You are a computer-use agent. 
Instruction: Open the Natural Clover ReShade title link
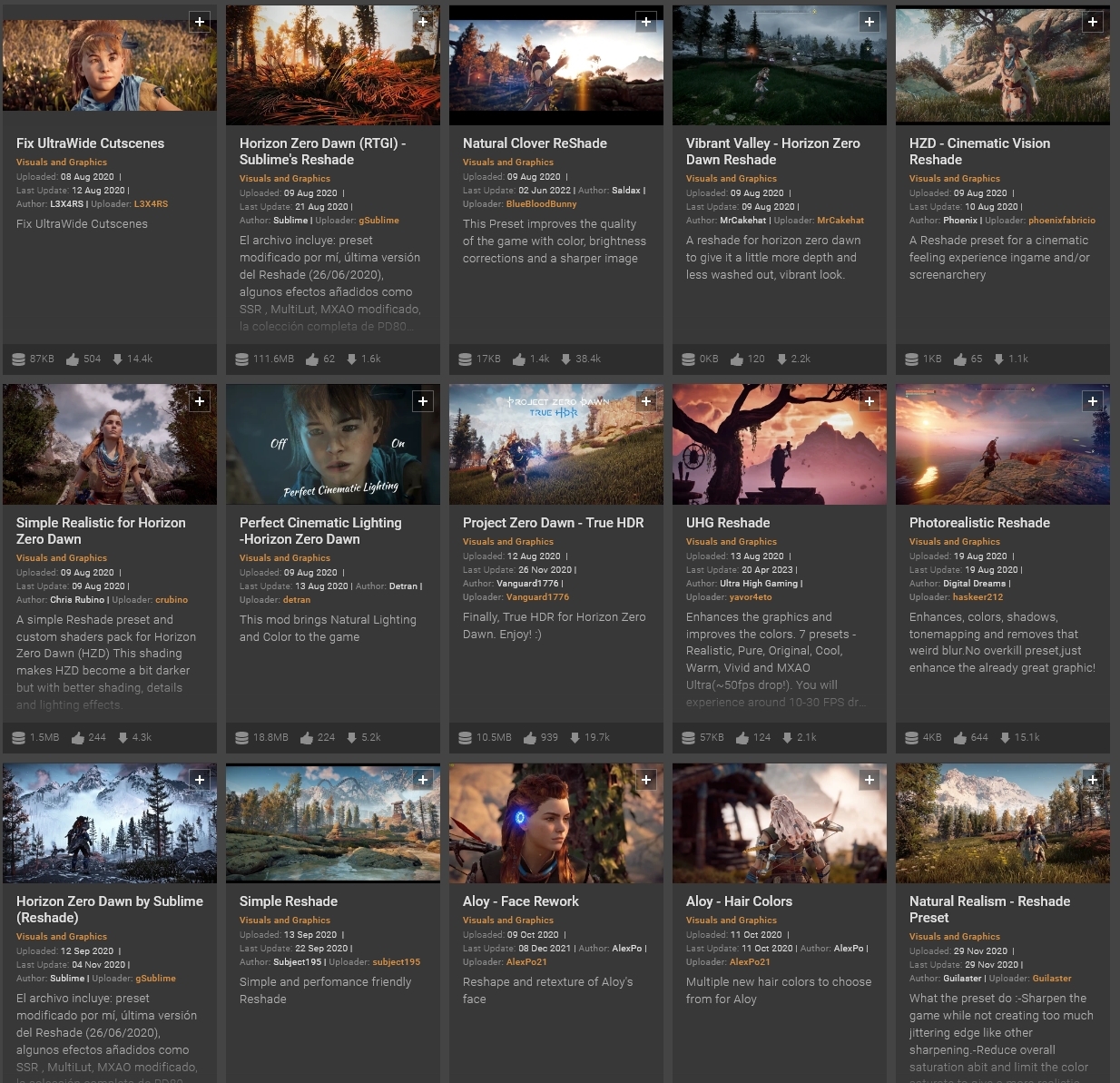535,143
